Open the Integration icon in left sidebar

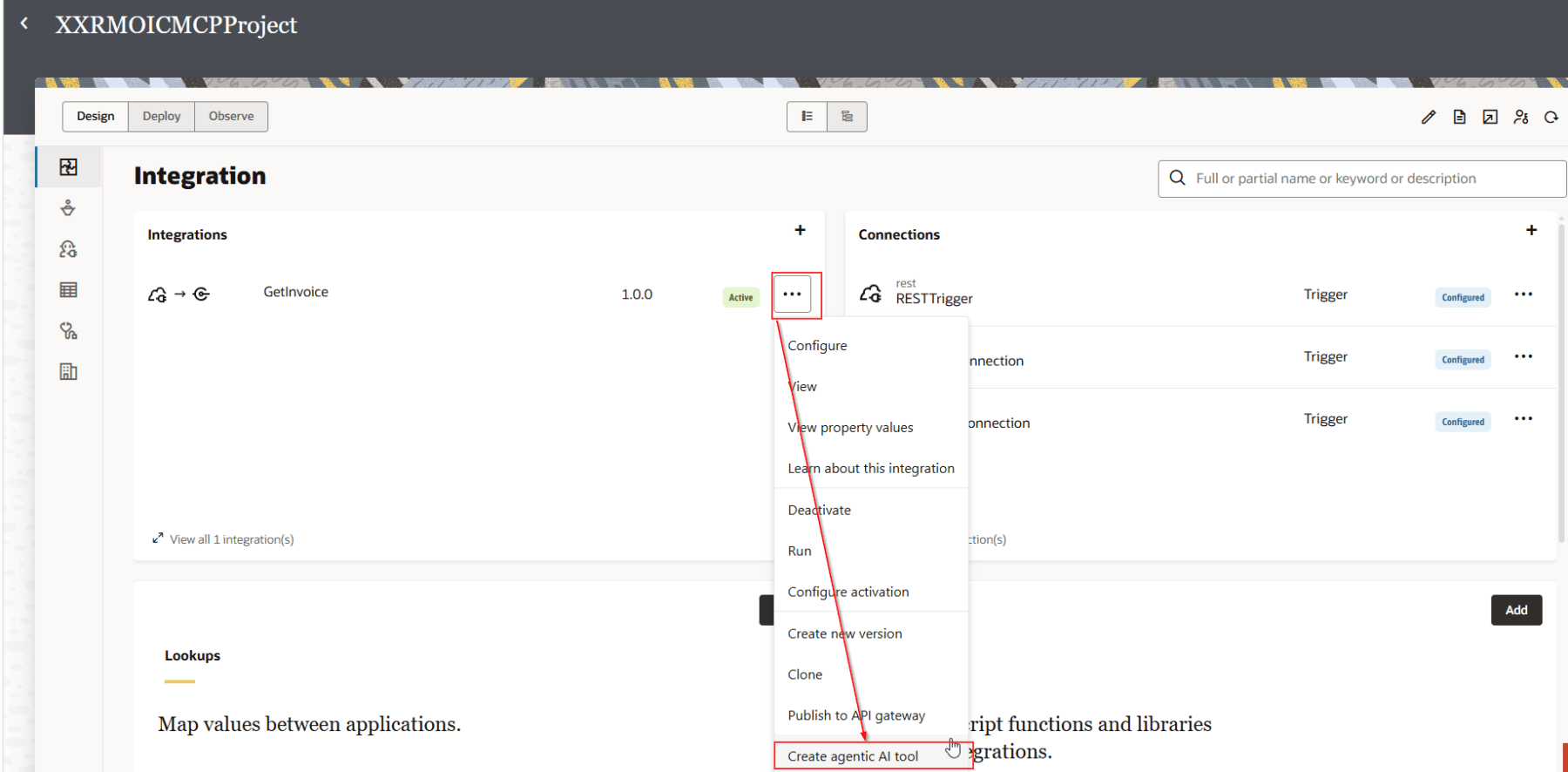point(69,167)
